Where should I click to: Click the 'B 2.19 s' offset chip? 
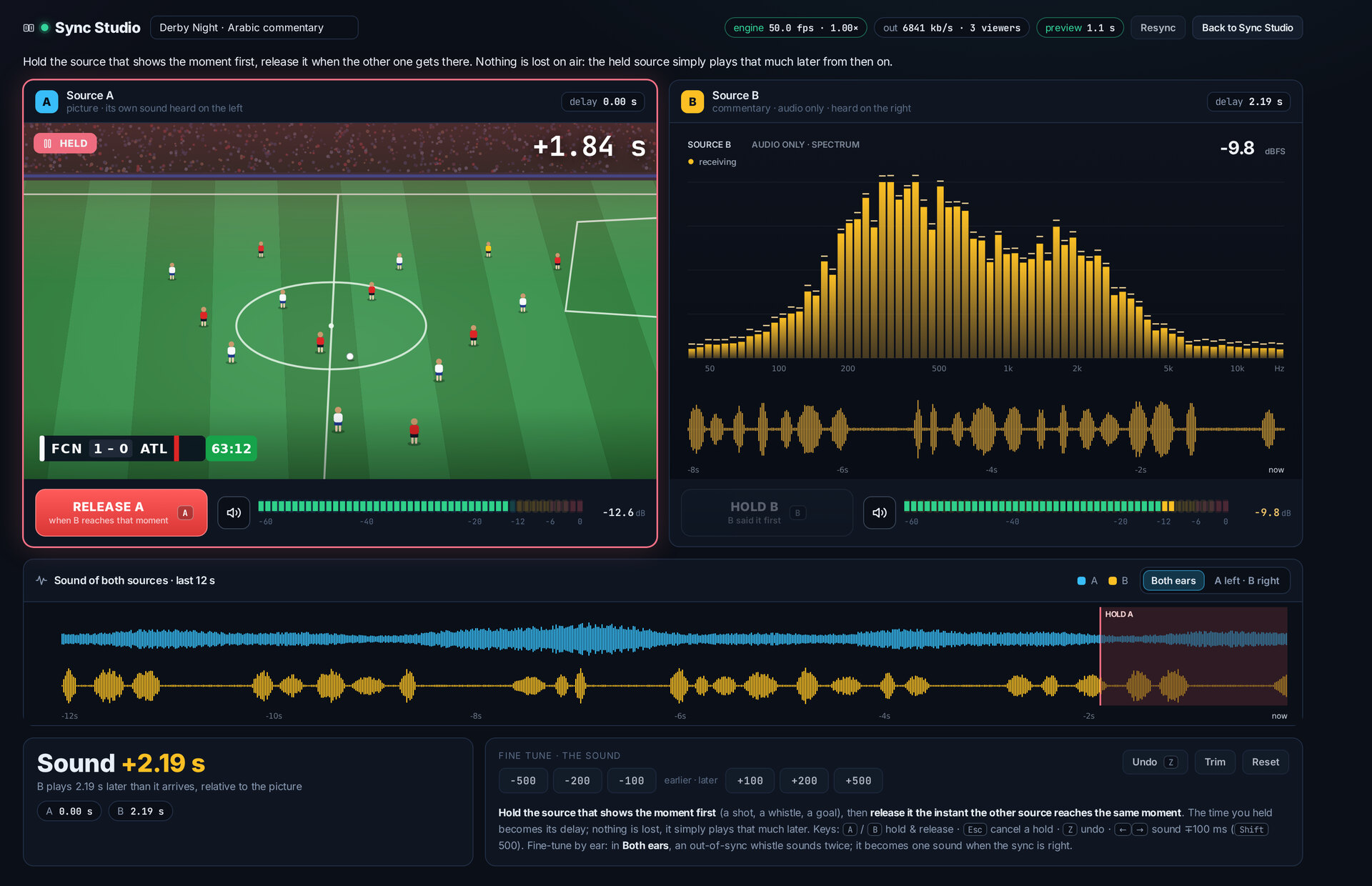click(141, 811)
